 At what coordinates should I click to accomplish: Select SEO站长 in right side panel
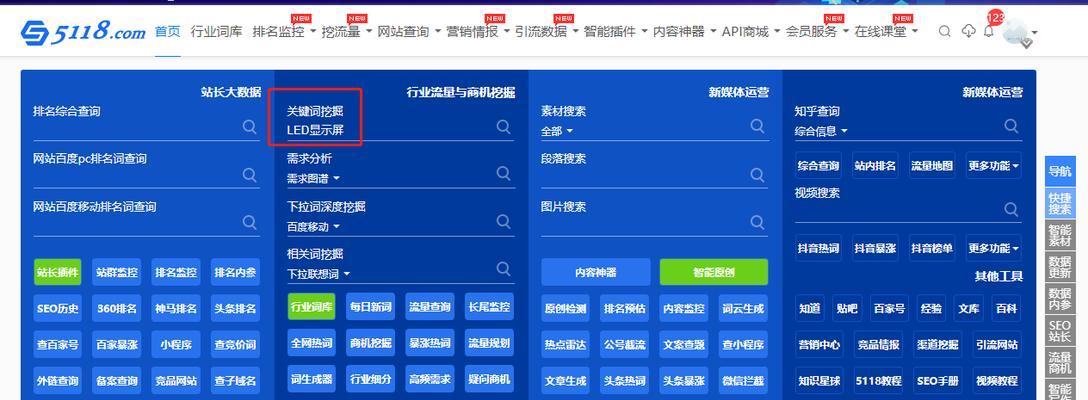pos(1060,331)
